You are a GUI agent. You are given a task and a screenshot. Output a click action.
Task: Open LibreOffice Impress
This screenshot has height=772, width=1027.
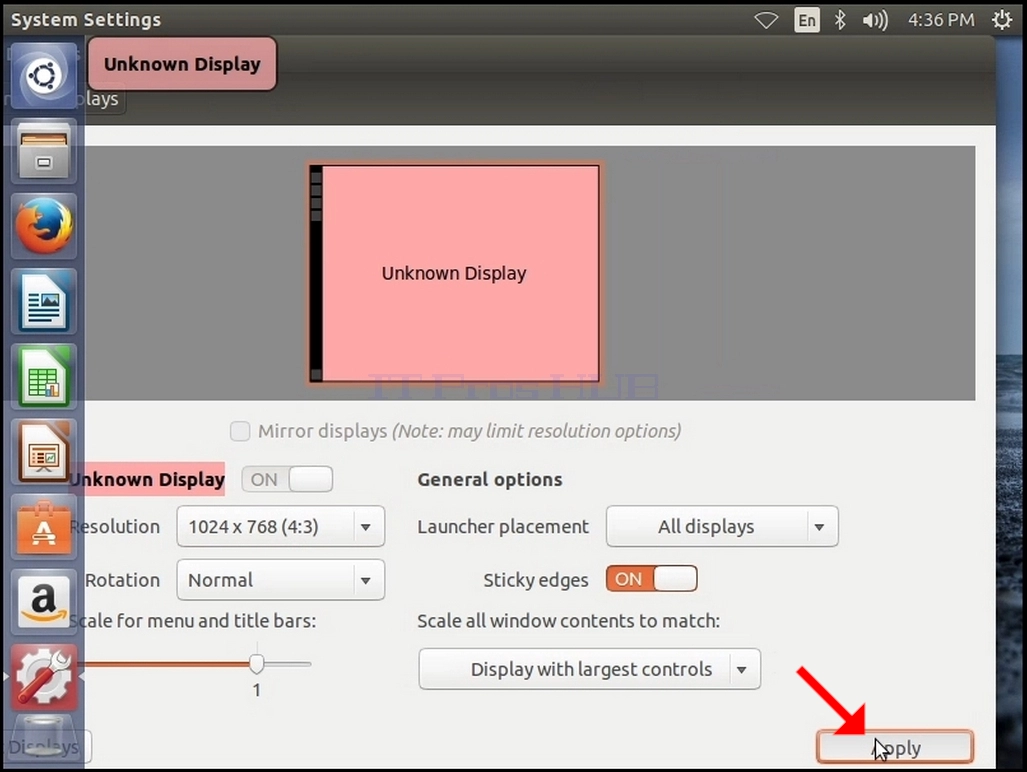44,452
